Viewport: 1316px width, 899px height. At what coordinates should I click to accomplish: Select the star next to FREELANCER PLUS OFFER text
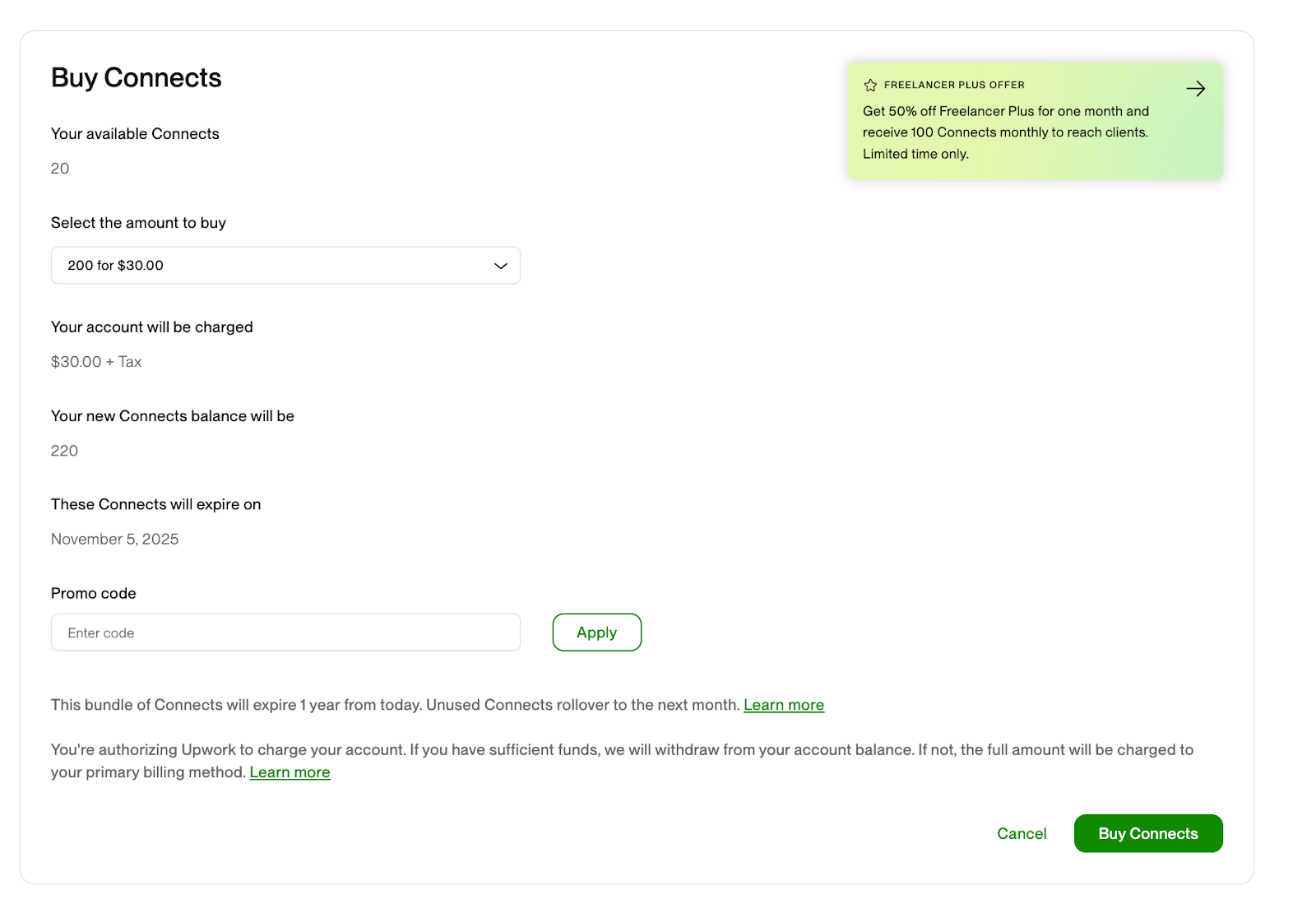pos(870,84)
